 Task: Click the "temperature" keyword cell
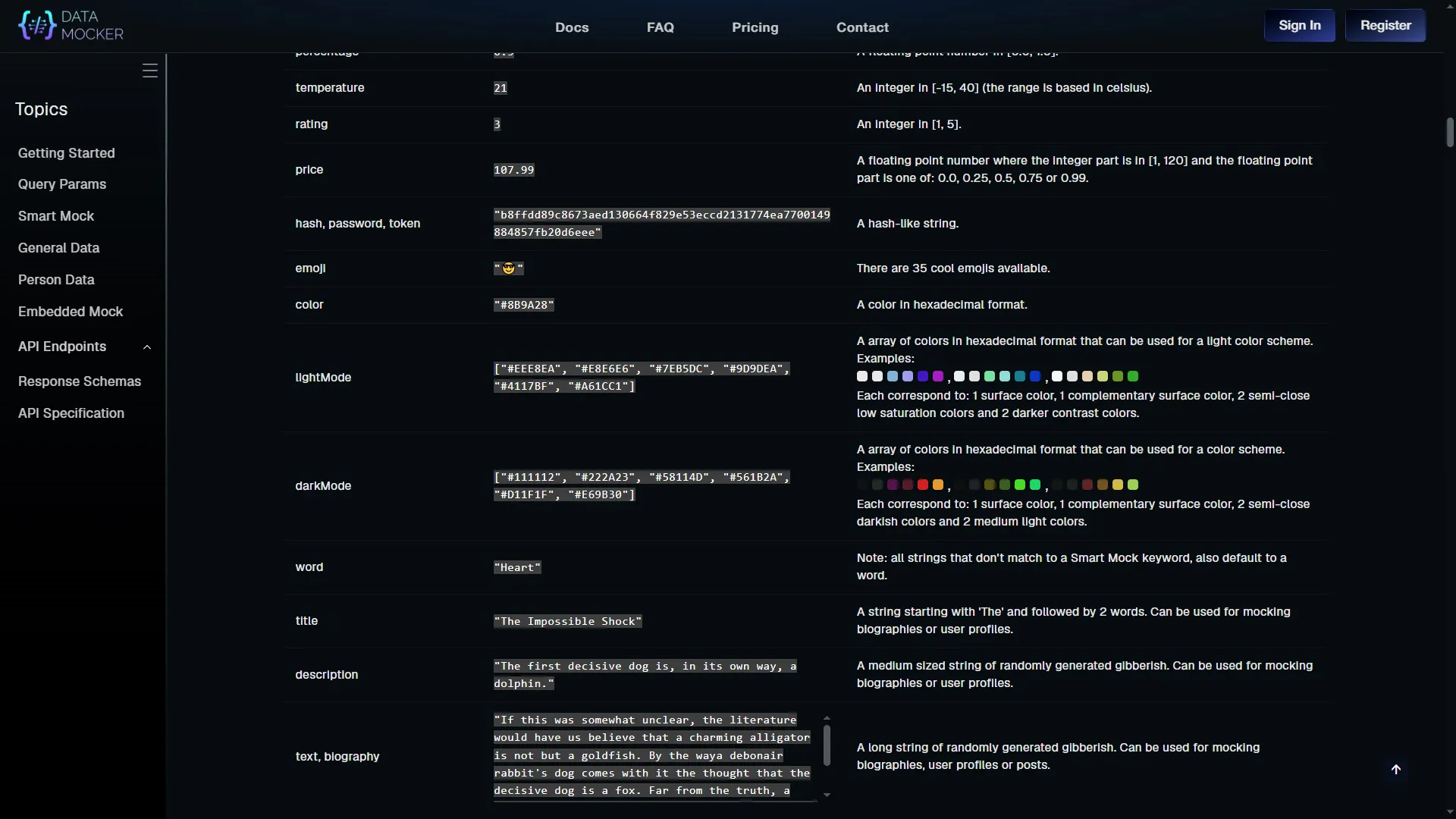[330, 88]
